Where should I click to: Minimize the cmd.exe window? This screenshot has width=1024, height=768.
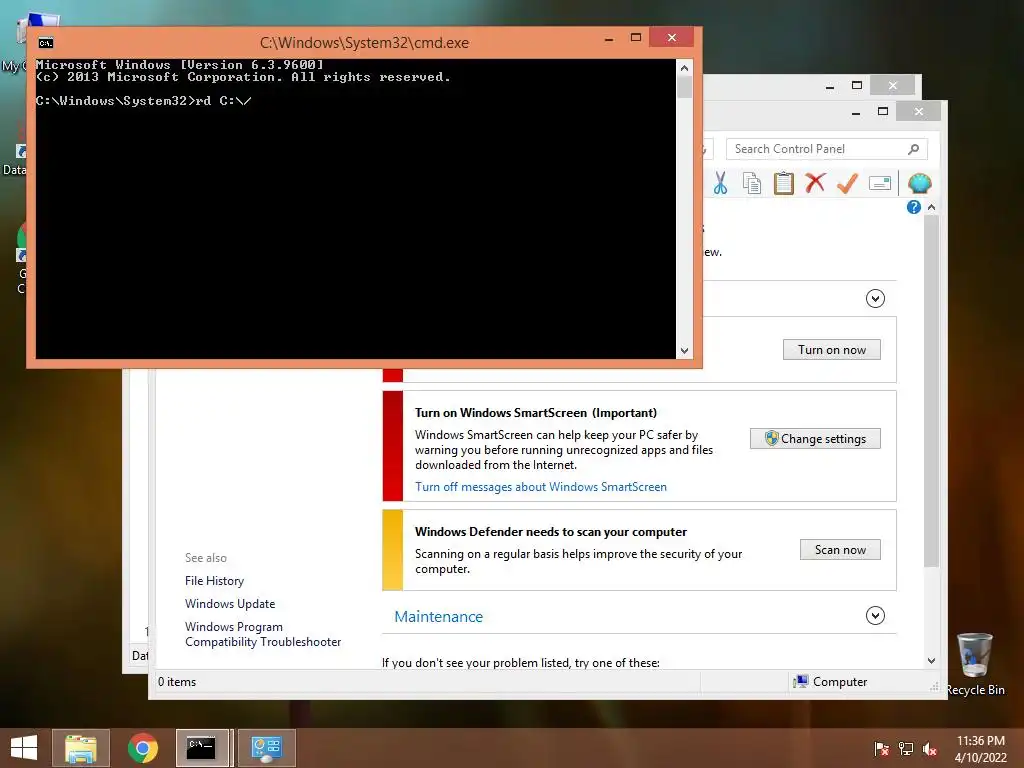pyautogui.click(x=609, y=38)
